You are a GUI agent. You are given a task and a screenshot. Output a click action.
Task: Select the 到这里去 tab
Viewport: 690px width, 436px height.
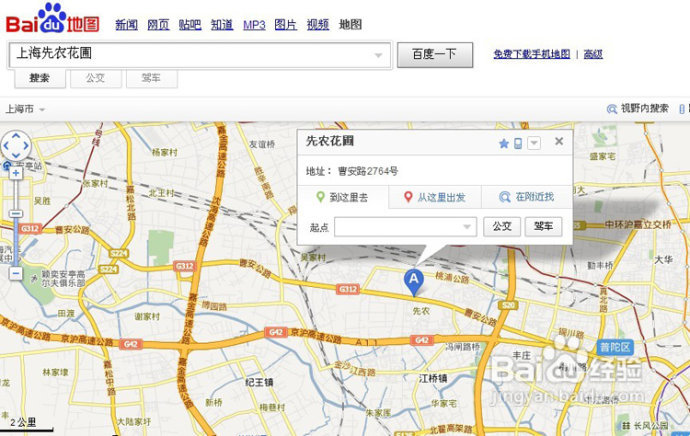point(343,197)
